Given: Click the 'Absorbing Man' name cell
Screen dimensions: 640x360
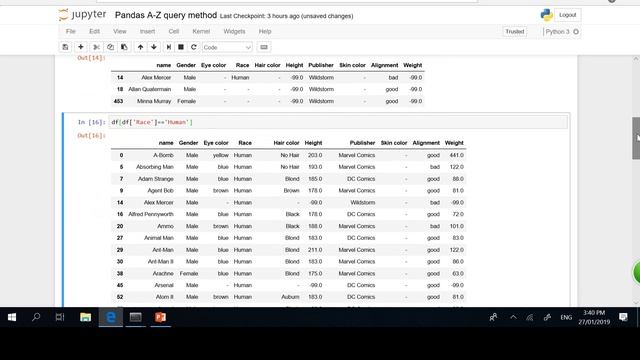Looking at the screenshot, I should [155, 167].
